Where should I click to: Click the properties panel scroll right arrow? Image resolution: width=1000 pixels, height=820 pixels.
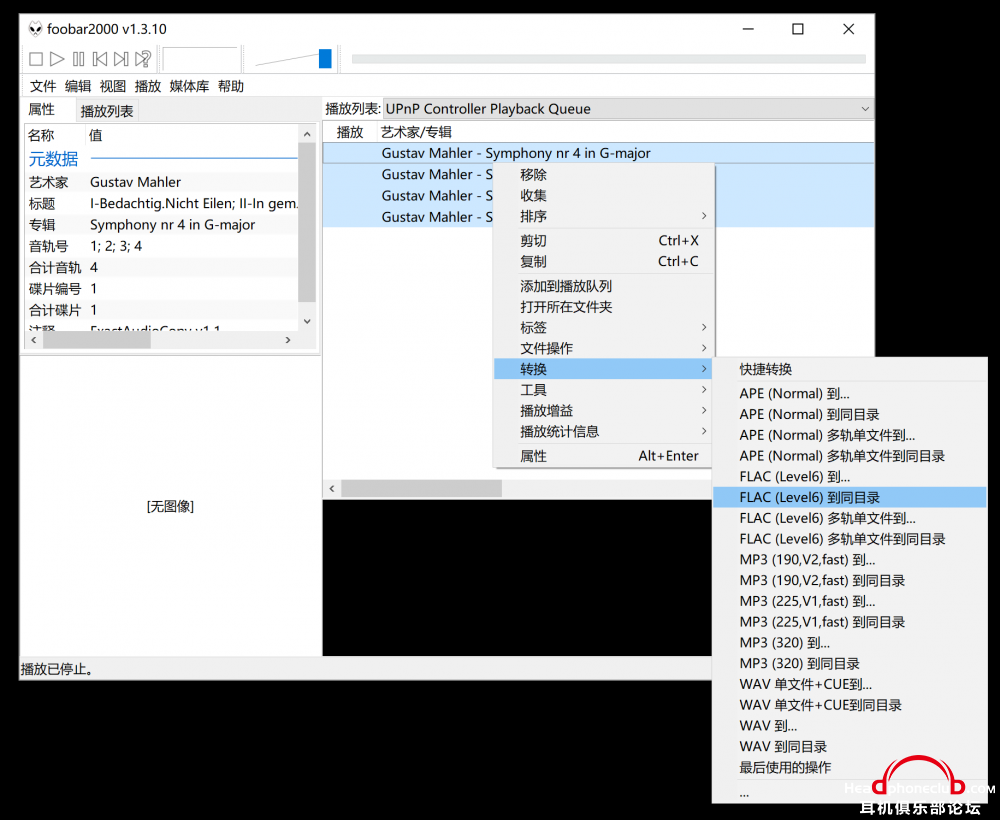click(288, 340)
